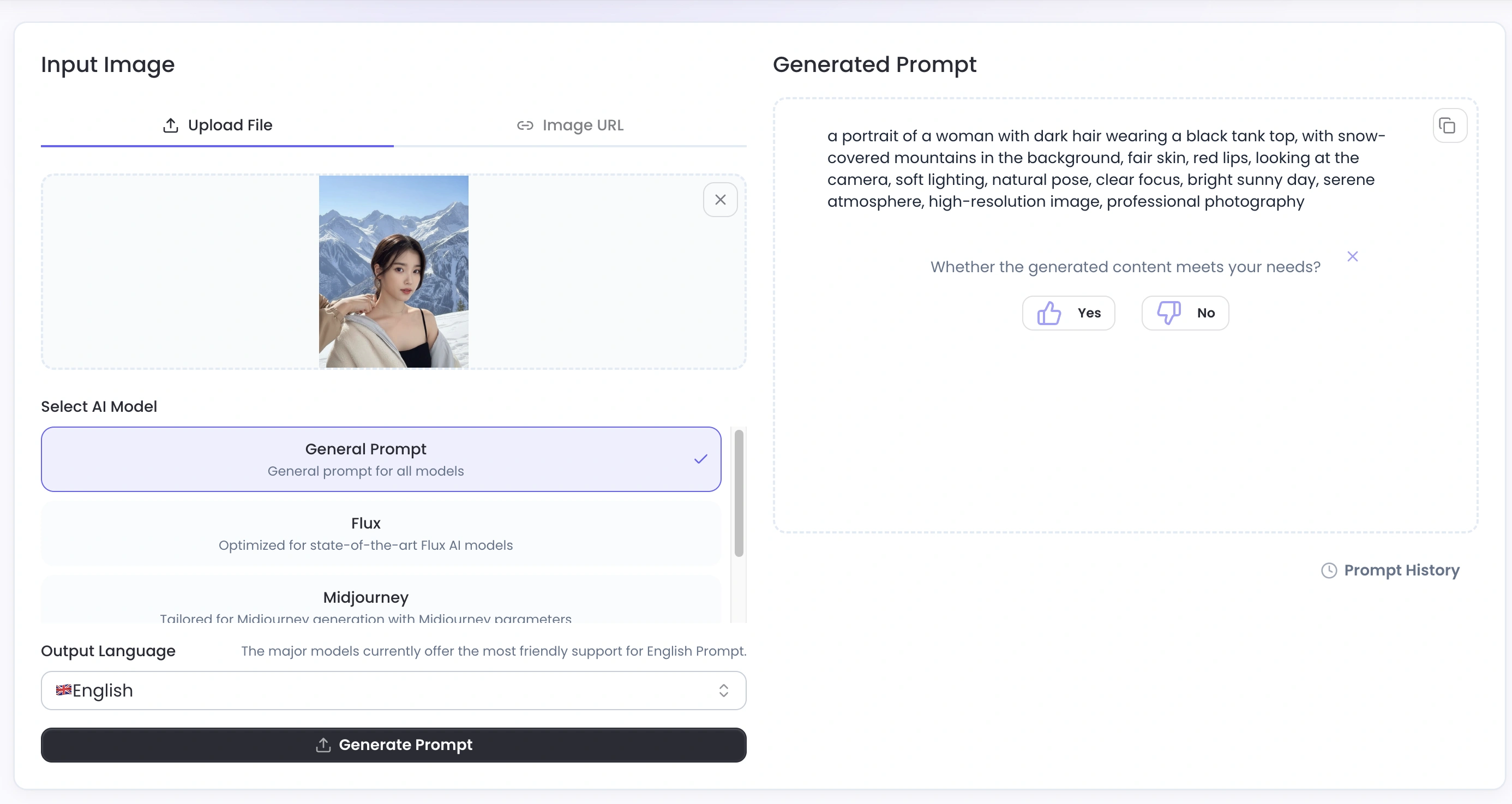Open Prompt History
Image resolution: width=1512 pixels, height=804 pixels.
point(1402,570)
